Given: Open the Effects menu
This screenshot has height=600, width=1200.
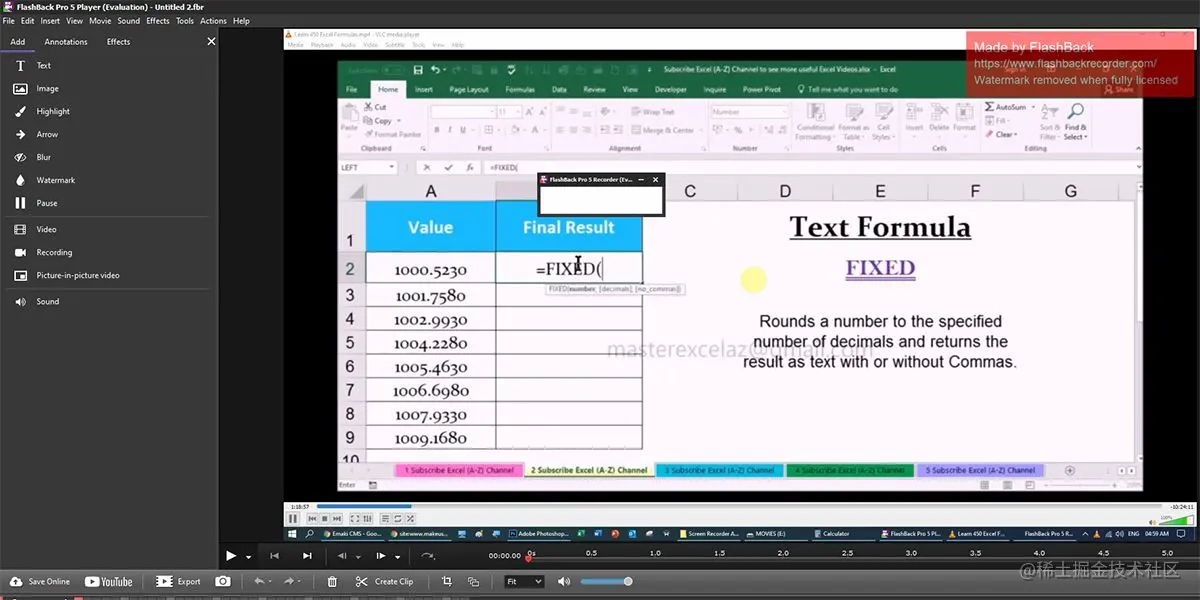Looking at the screenshot, I should pyautogui.click(x=158, y=21).
